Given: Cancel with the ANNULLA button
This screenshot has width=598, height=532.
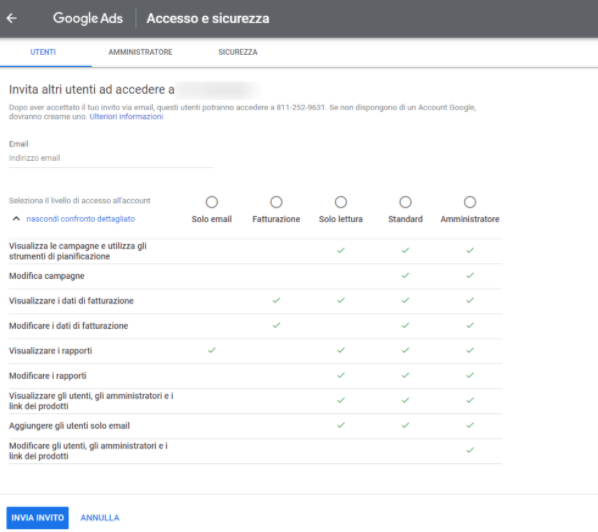Looking at the screenshot, I should [x=100, y=518].
